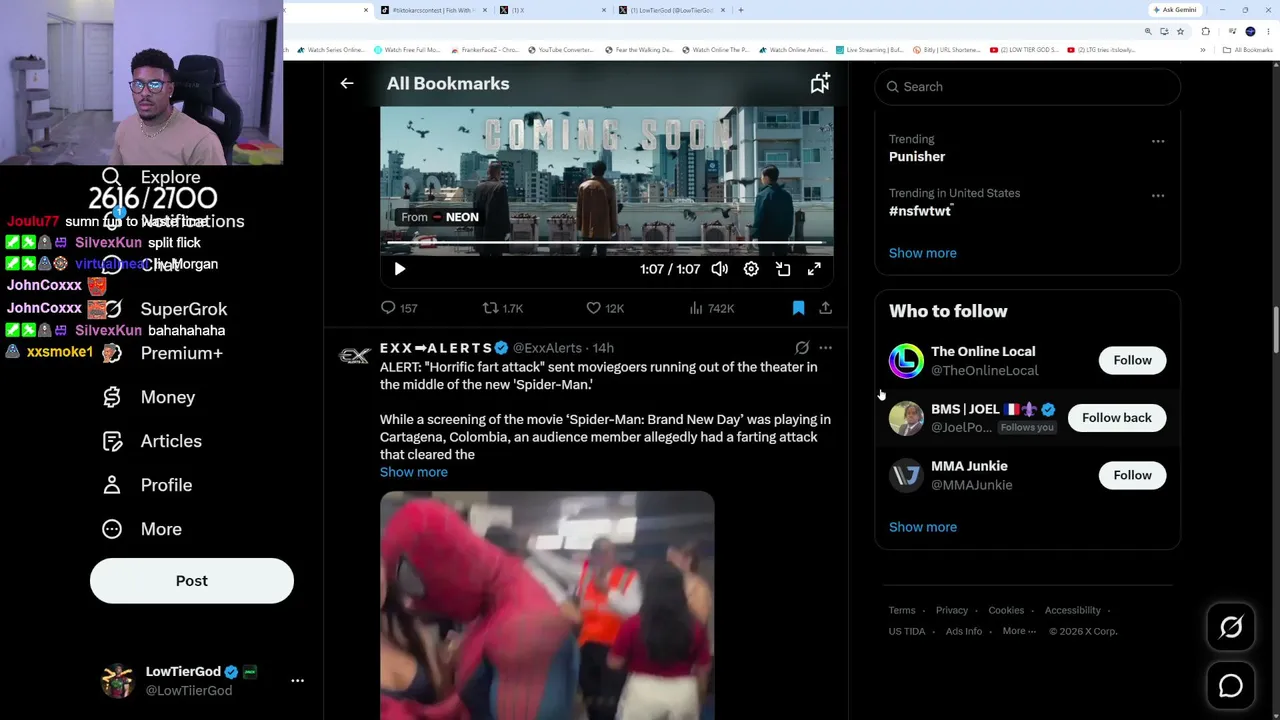The image size is (1280, 720).
Task: Open the Ads info footer link
Action: coord(964,631)
